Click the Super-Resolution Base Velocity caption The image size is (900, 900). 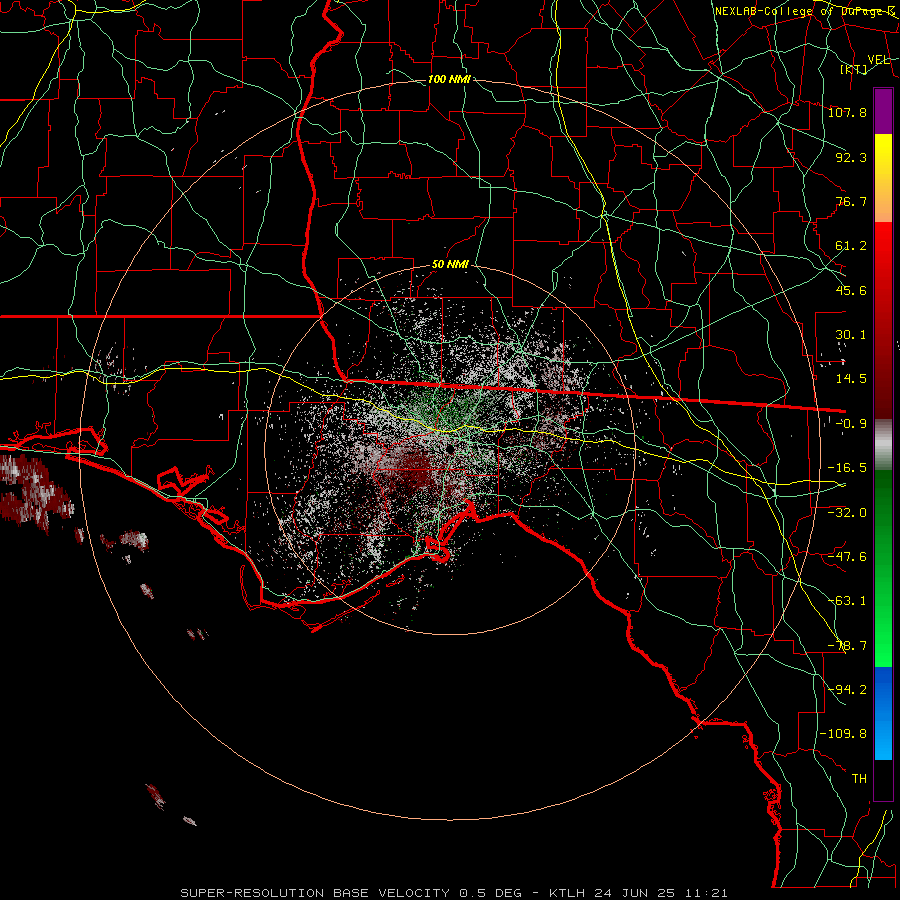(x=453, y=893)
